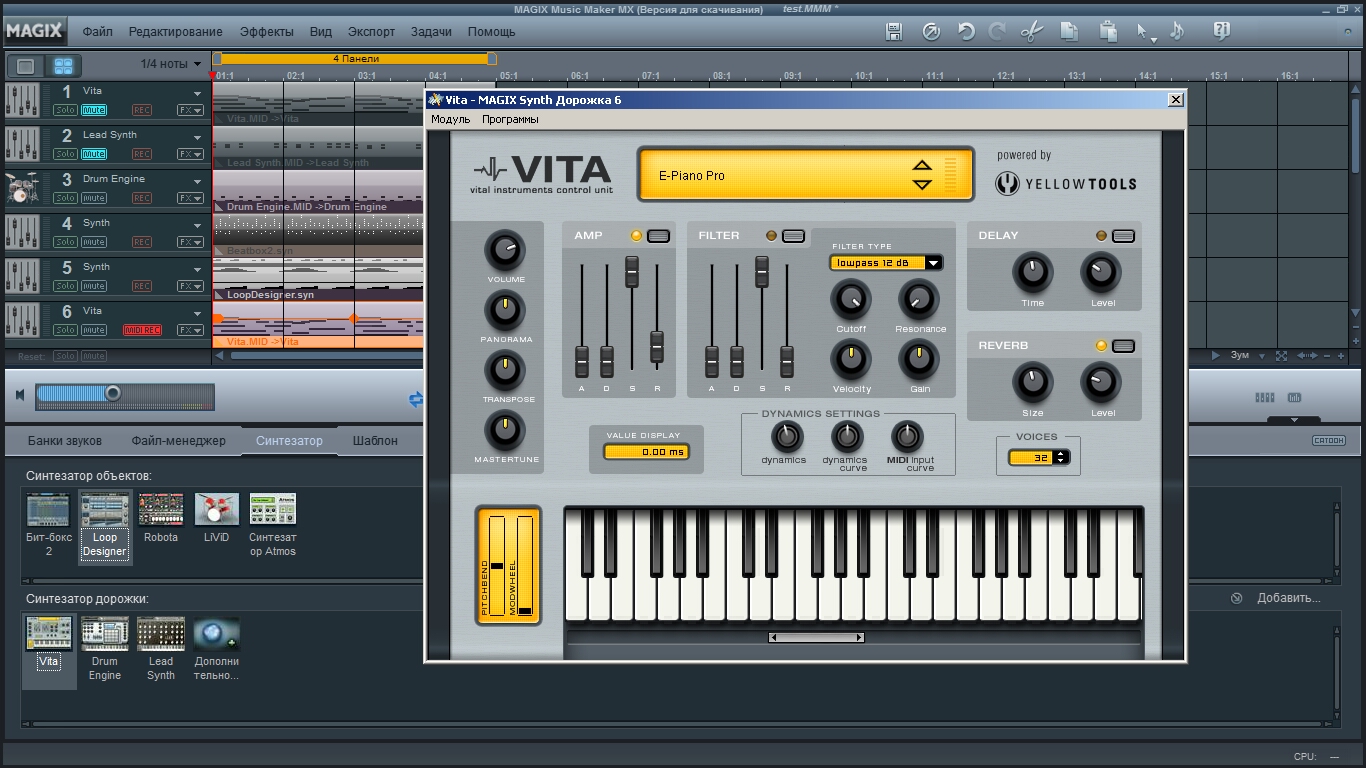Image resolution: width=1366 pixels, height=768 pixels.
Task: Click the Copy pages icon in toolbar
Action: [1069, 32]
